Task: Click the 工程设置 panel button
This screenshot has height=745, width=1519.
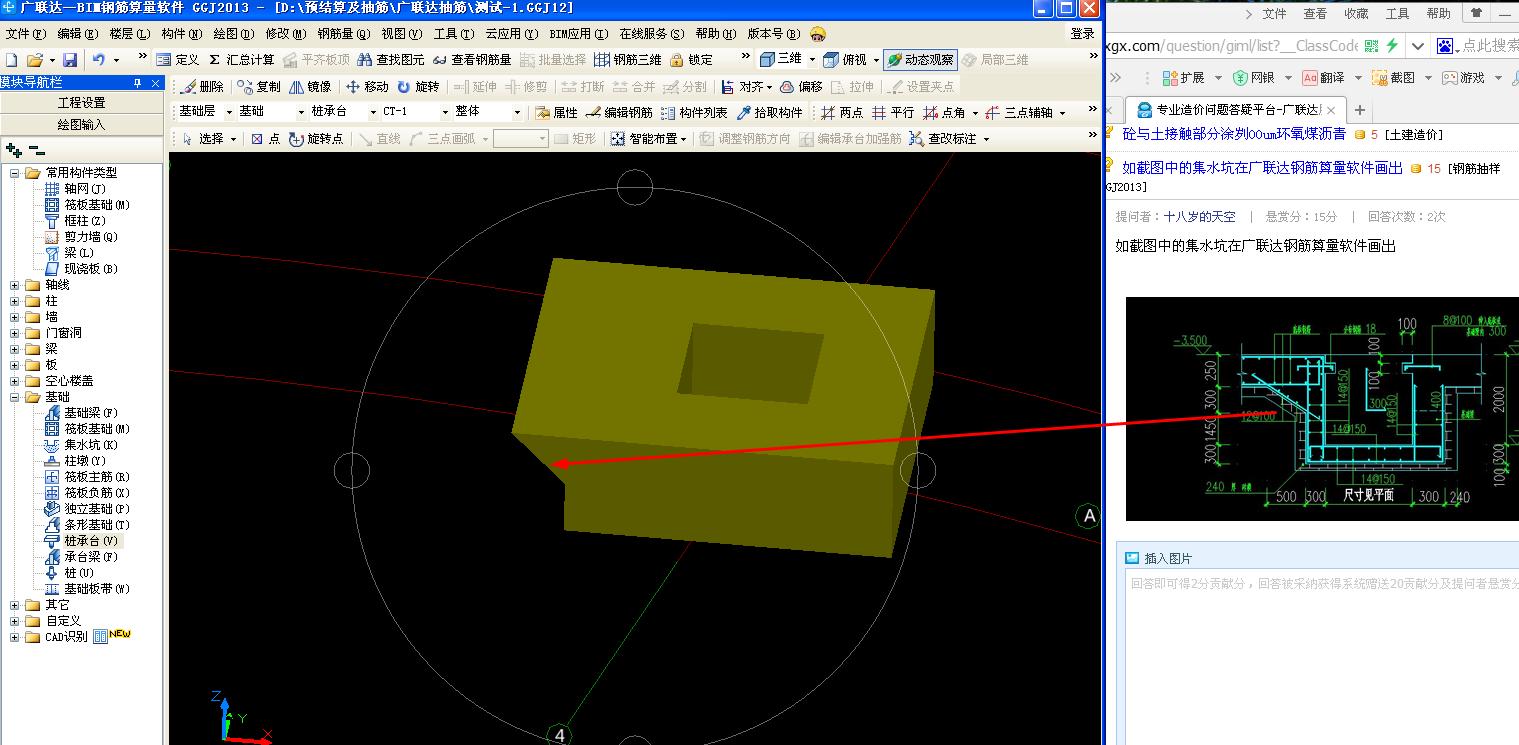Action: pos(81,103)
